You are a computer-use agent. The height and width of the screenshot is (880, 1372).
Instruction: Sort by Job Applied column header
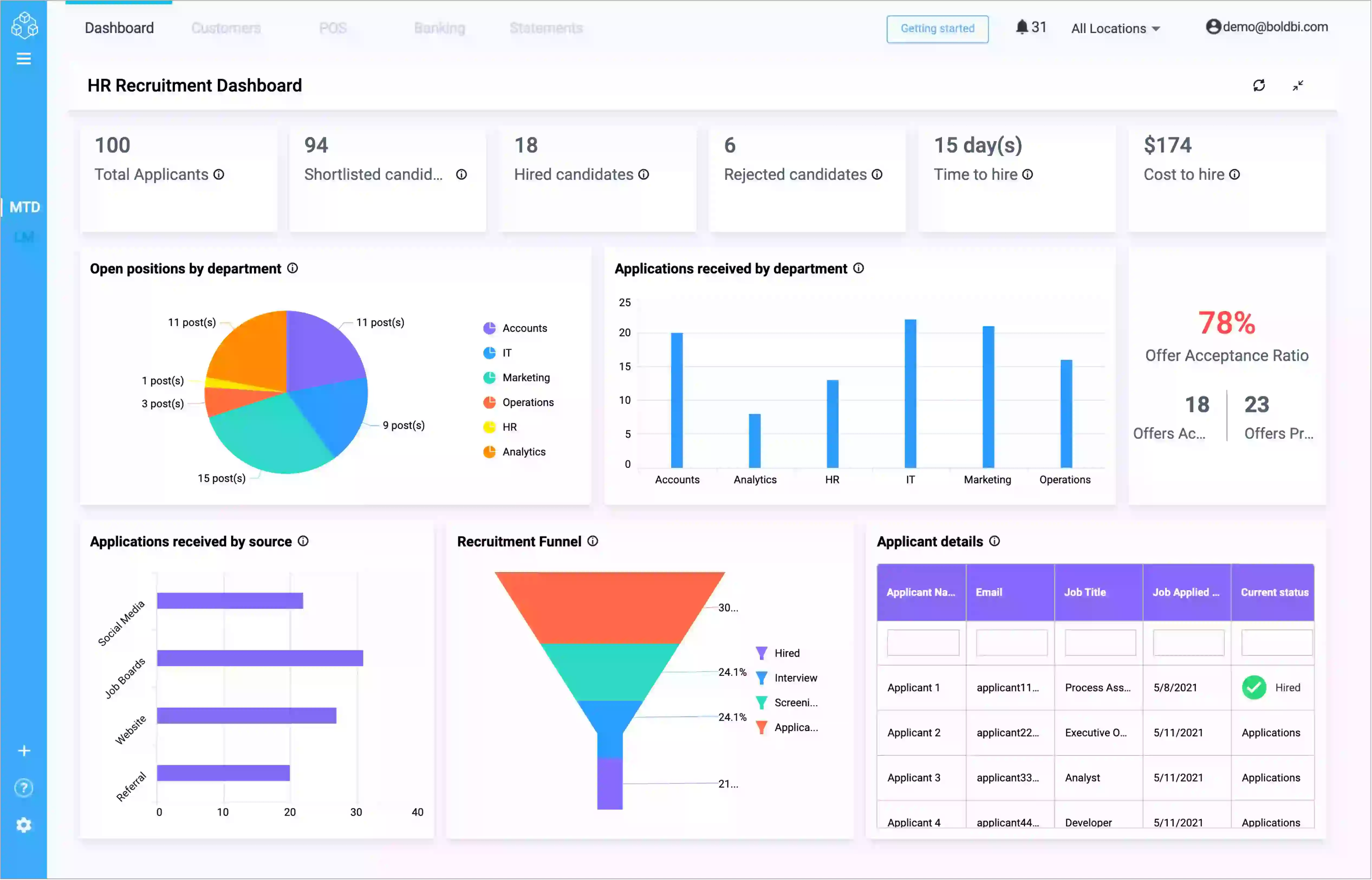[1187, 592]
